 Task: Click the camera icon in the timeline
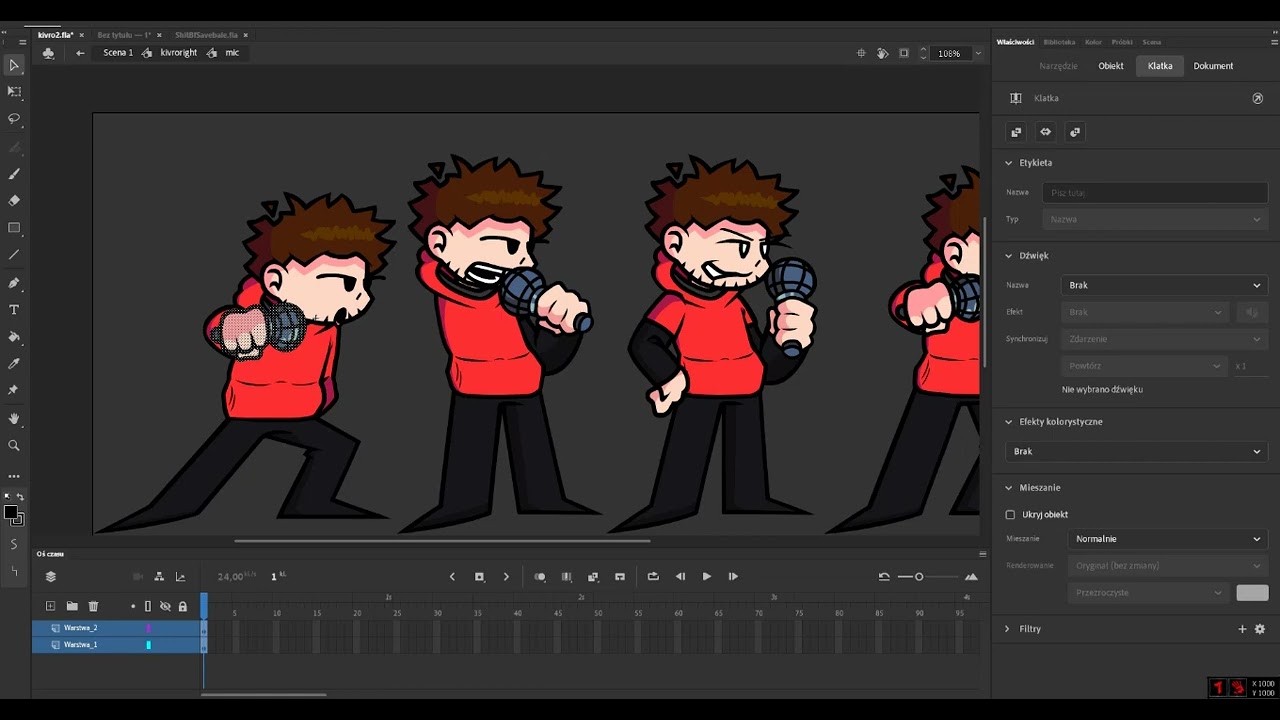coord(138,576)
